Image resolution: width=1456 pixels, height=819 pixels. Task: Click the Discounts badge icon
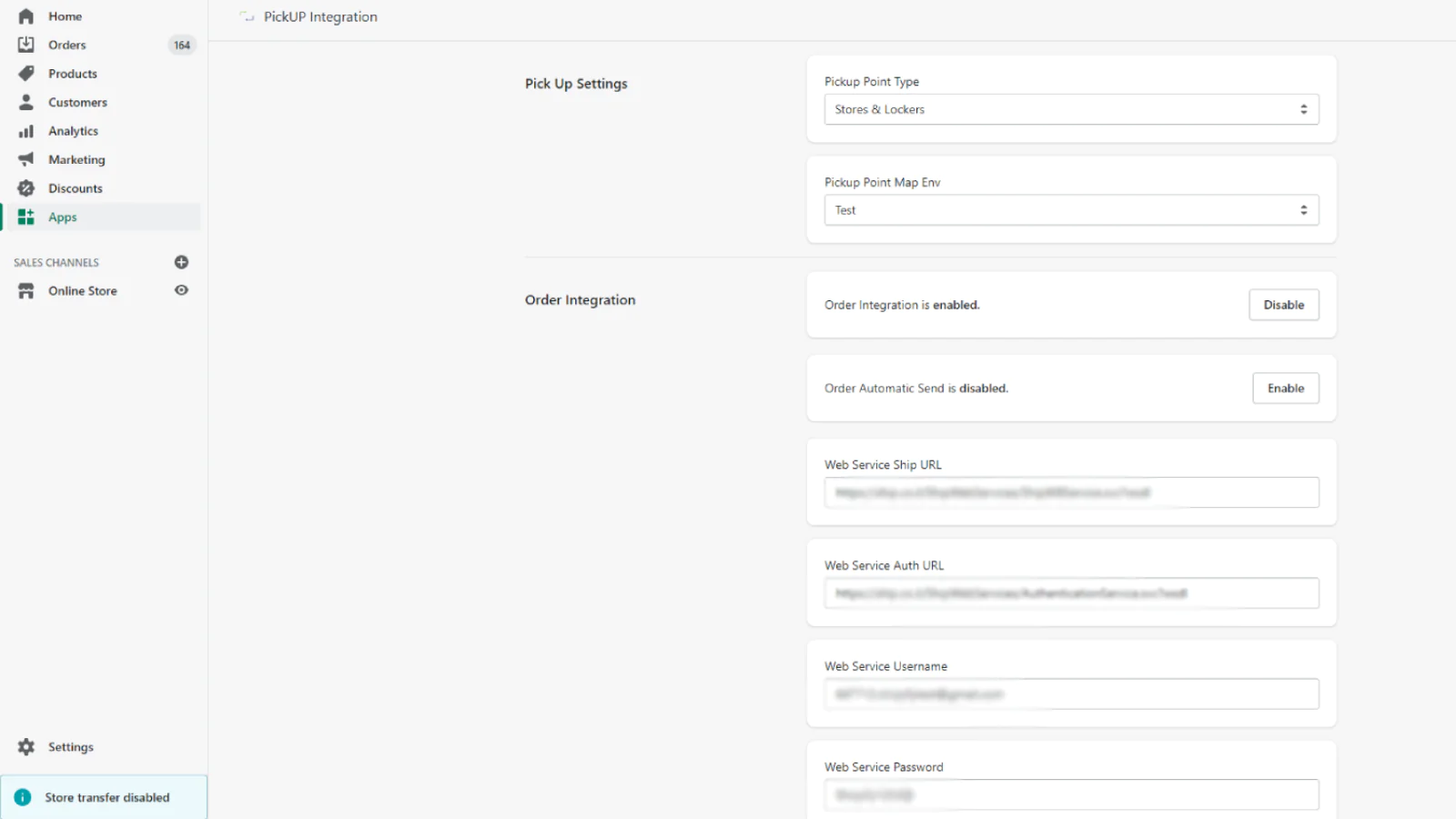pos(26,188)
